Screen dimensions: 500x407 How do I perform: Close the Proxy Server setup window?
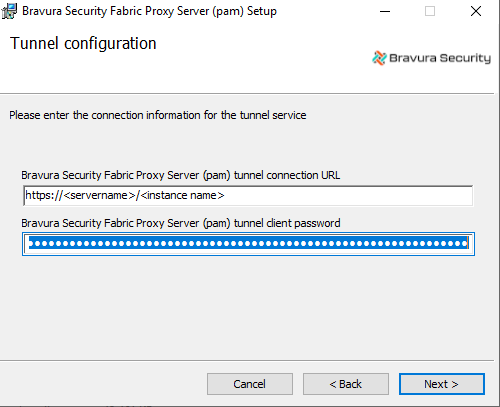click(476, 11)
